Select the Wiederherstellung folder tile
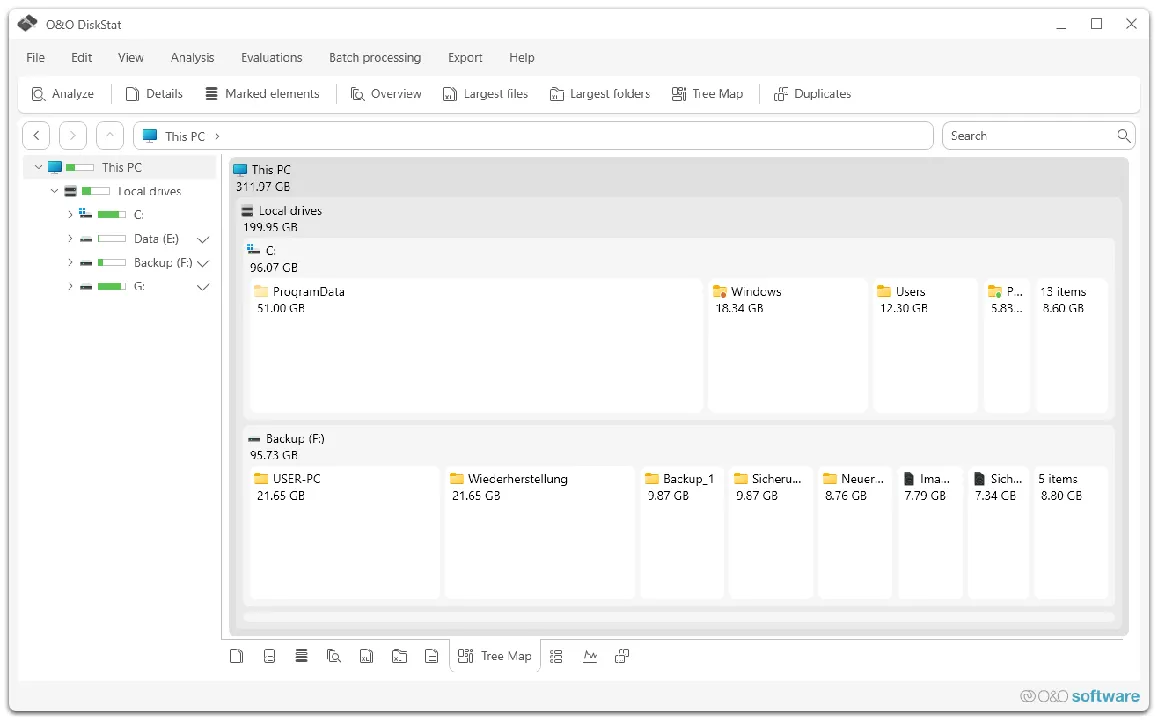Image resolution: width=1158 pixels, height=720 pixels. tap(540, 532)
